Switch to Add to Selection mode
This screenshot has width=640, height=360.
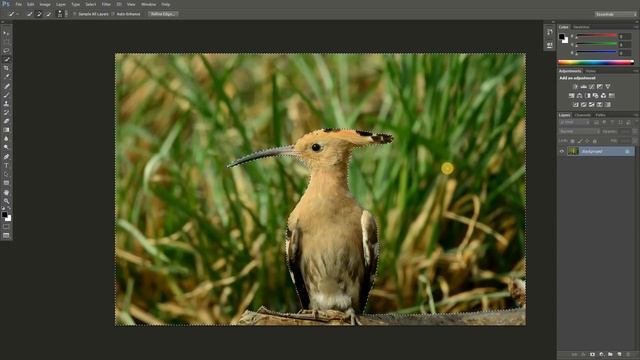click(39, 14)
